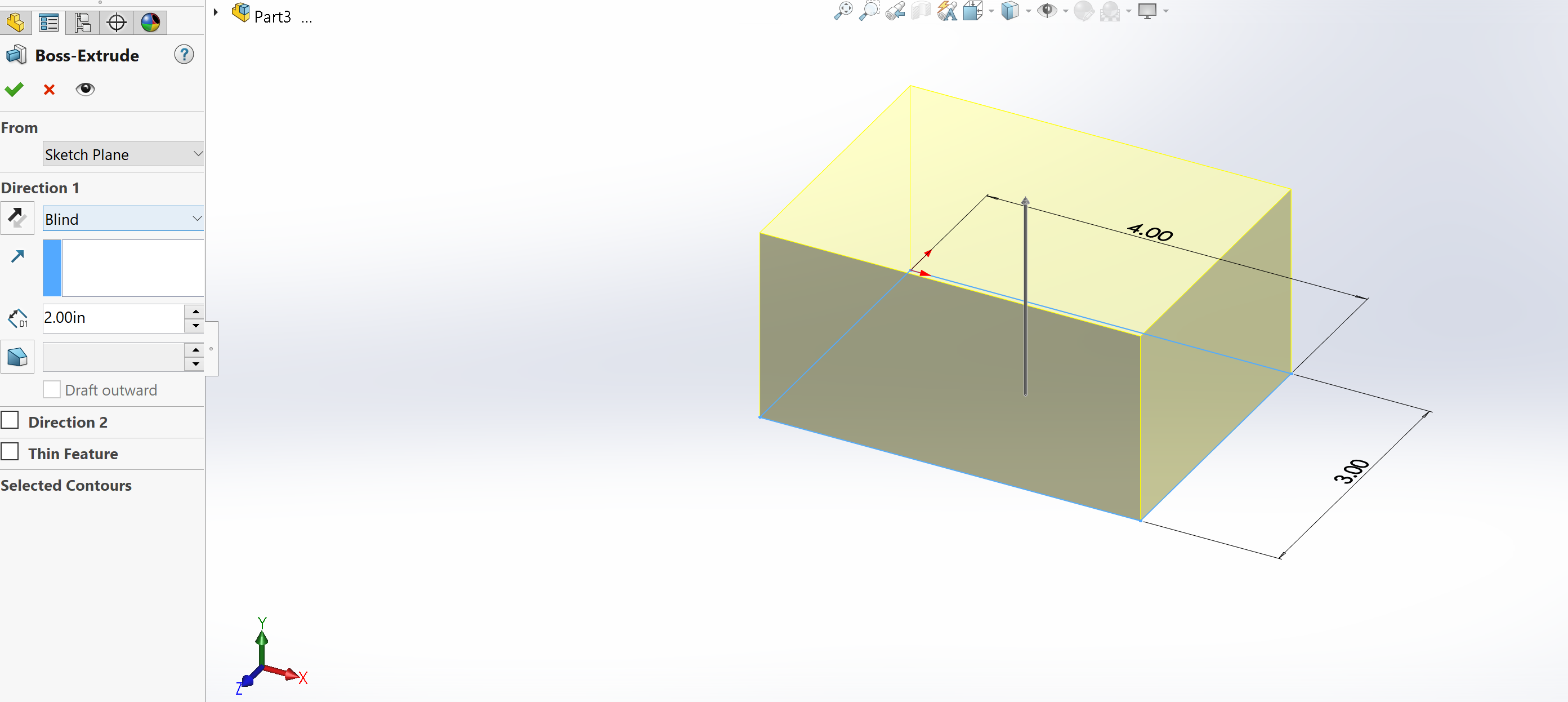Collapse the Direction 1 section header
This screenshot has width=1568, height=702.
(x=40, y=188)
